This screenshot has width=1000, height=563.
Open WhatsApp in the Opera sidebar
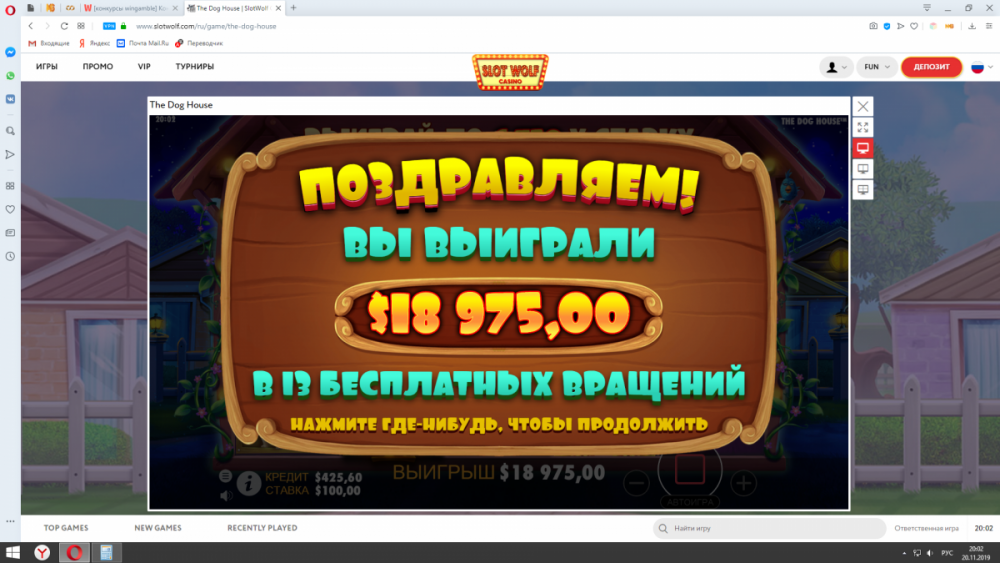tap(10, 76)
